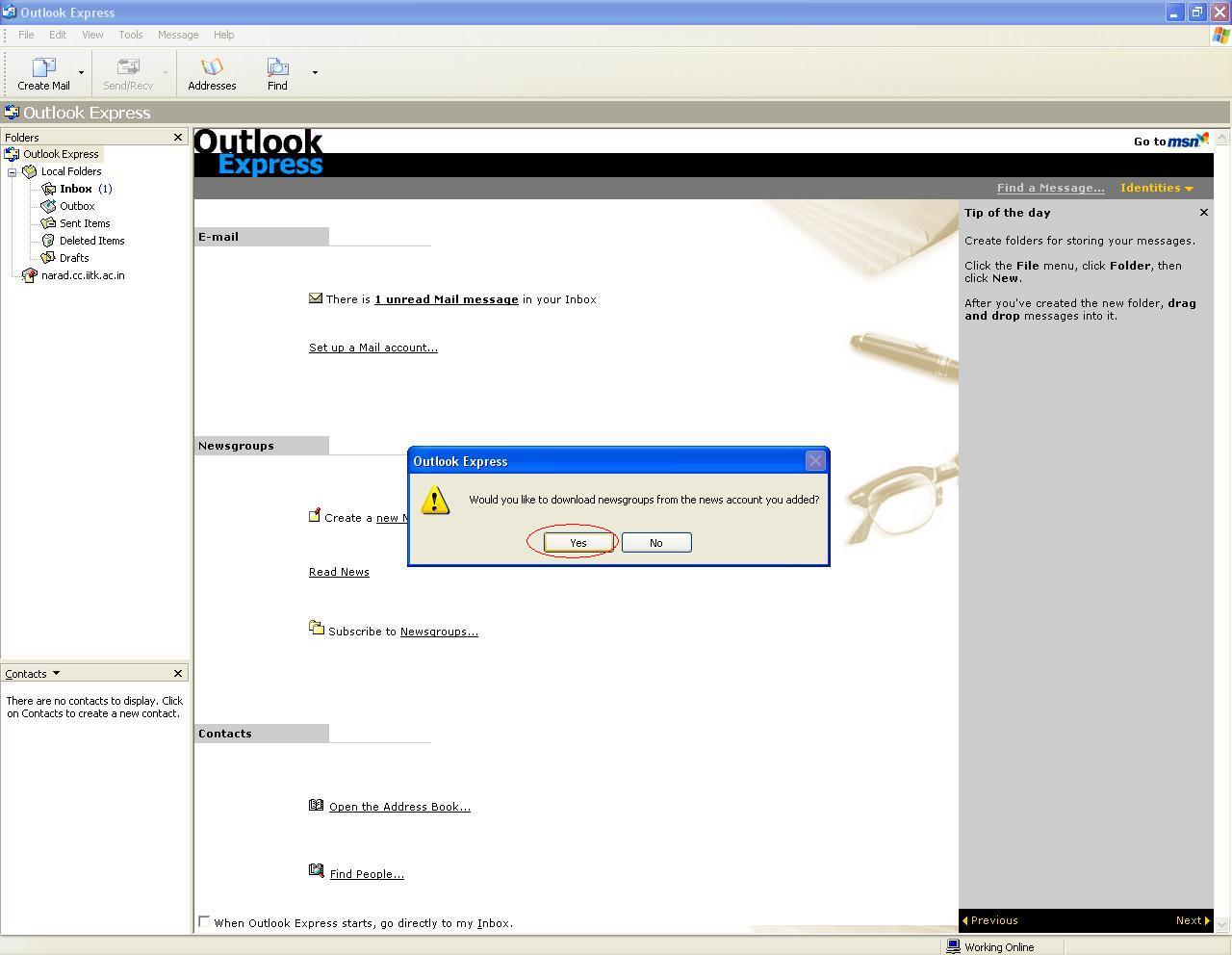Select the Inbox folder icon
This screenshot has height=955, width=1232.
[x=49, y=189]
